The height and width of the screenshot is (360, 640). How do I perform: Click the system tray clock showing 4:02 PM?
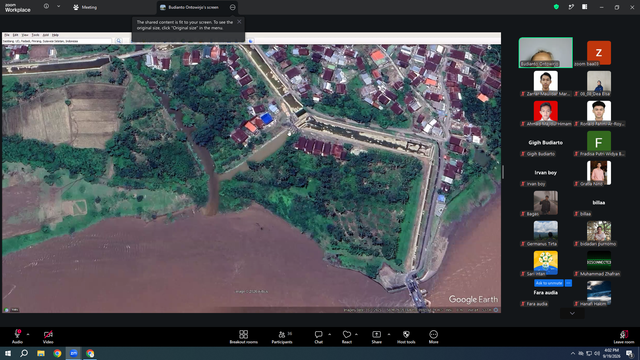(x=611, y=353)
